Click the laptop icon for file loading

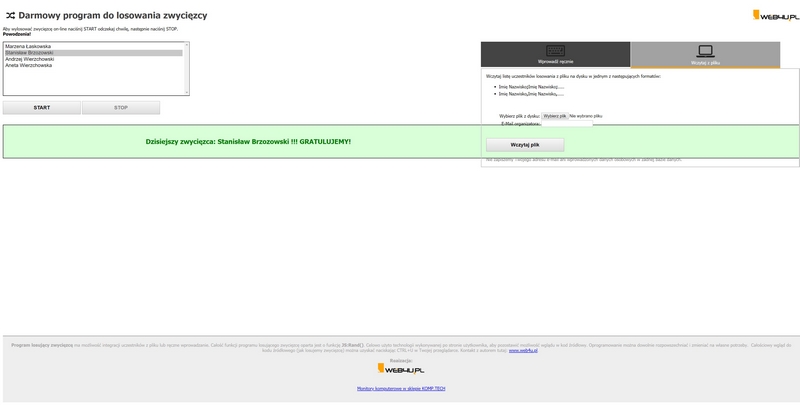[x=705, y=51]
